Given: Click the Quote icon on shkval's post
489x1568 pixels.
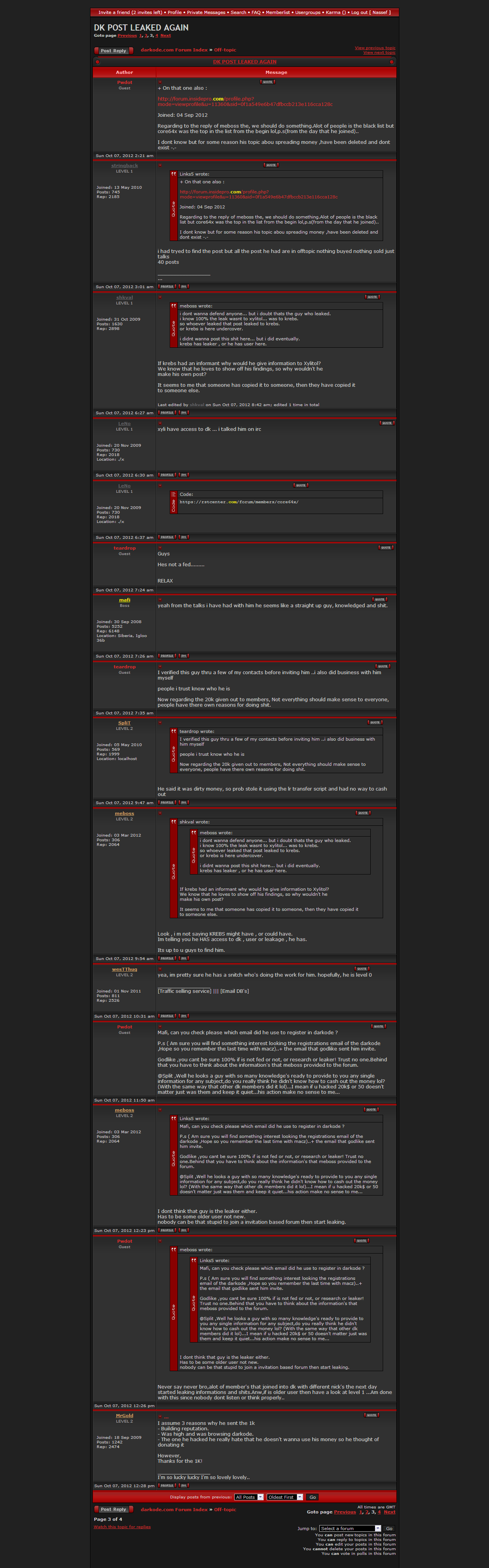Looking at the screenshot, I should (372, 297).
